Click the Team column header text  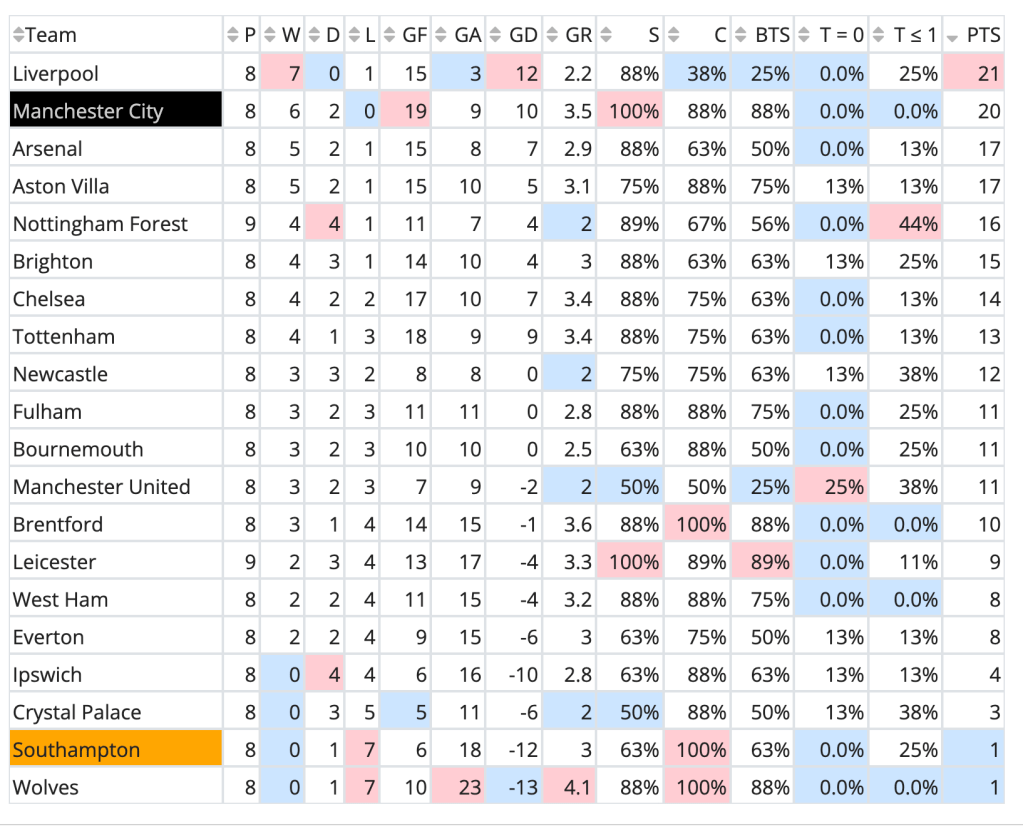[x=51, y=36]
